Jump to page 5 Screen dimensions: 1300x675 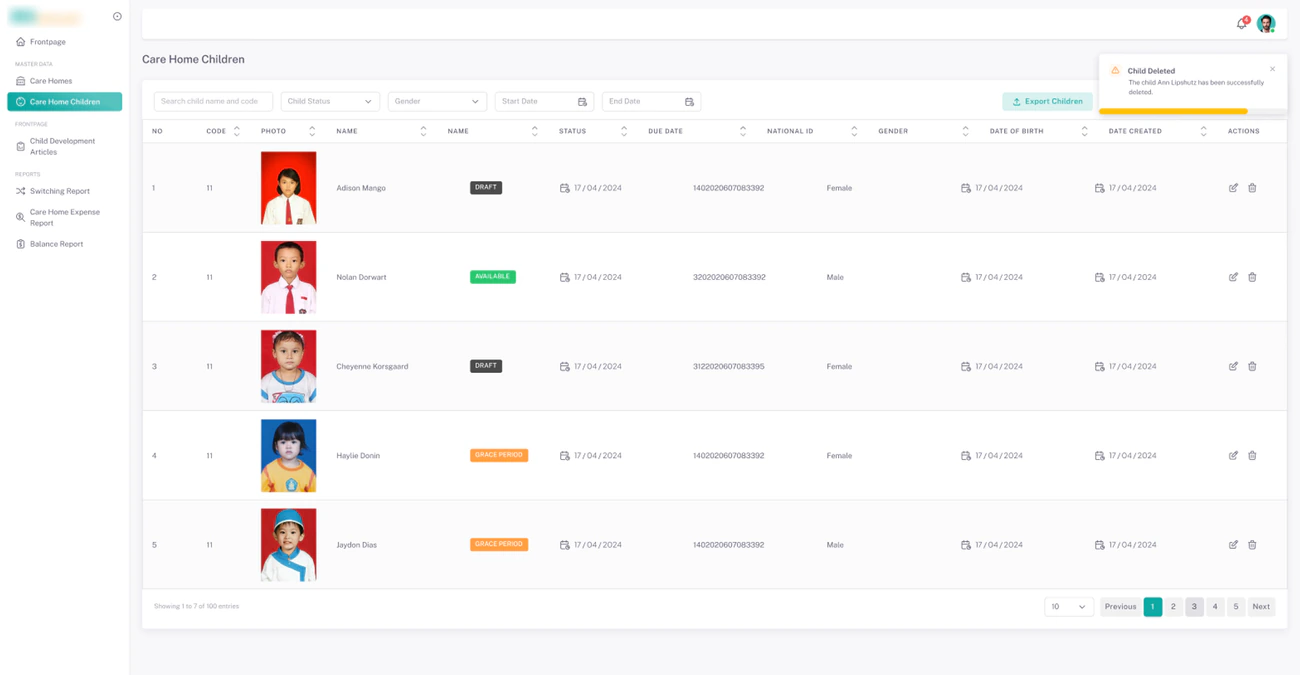[1236, 607]
